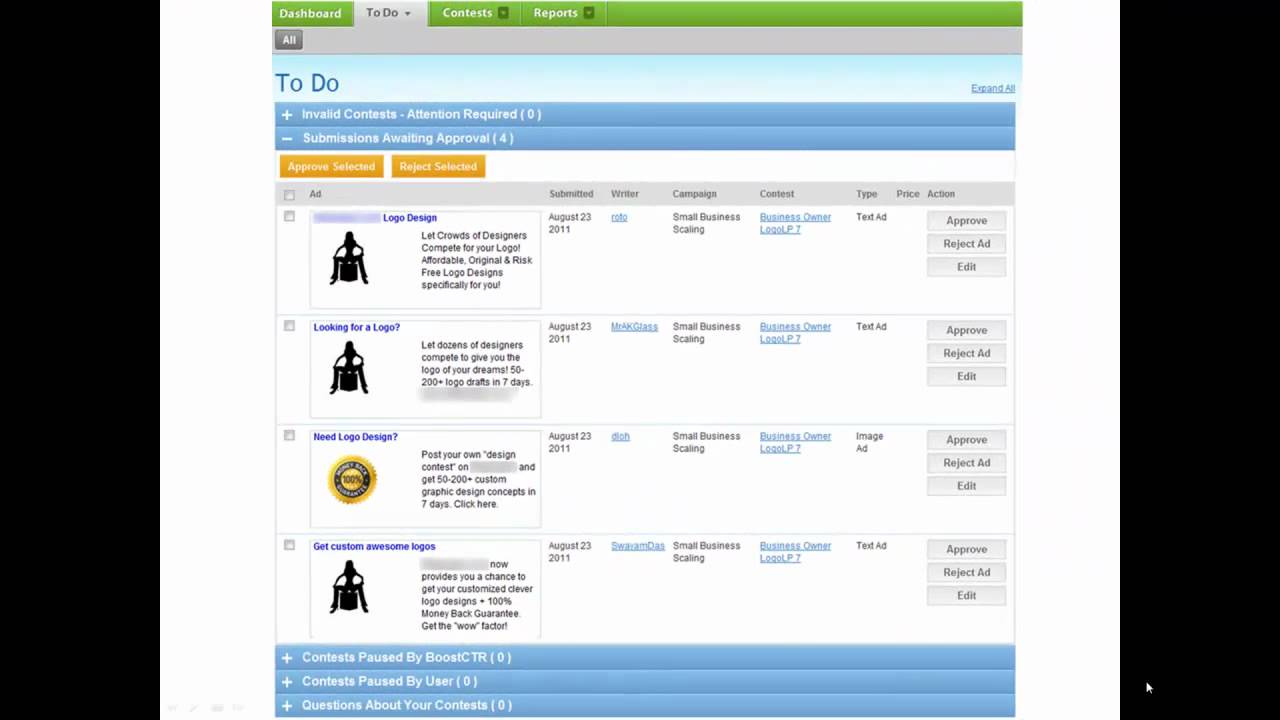This screenshot has width=1280, height=720.
Task: Click Reject Selected button
Action: click(438, 166)
